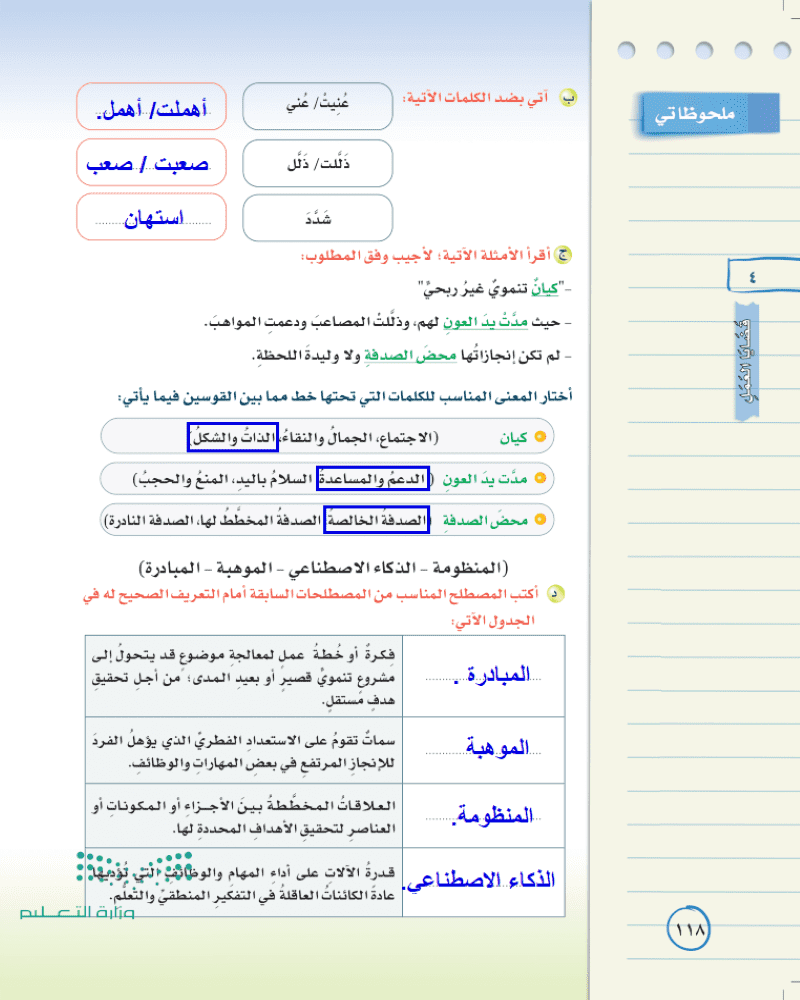This screenshot has width=800, height=1000.
Task: Click the table answer cell 'المنظومة'
Action: coord(484,816)
